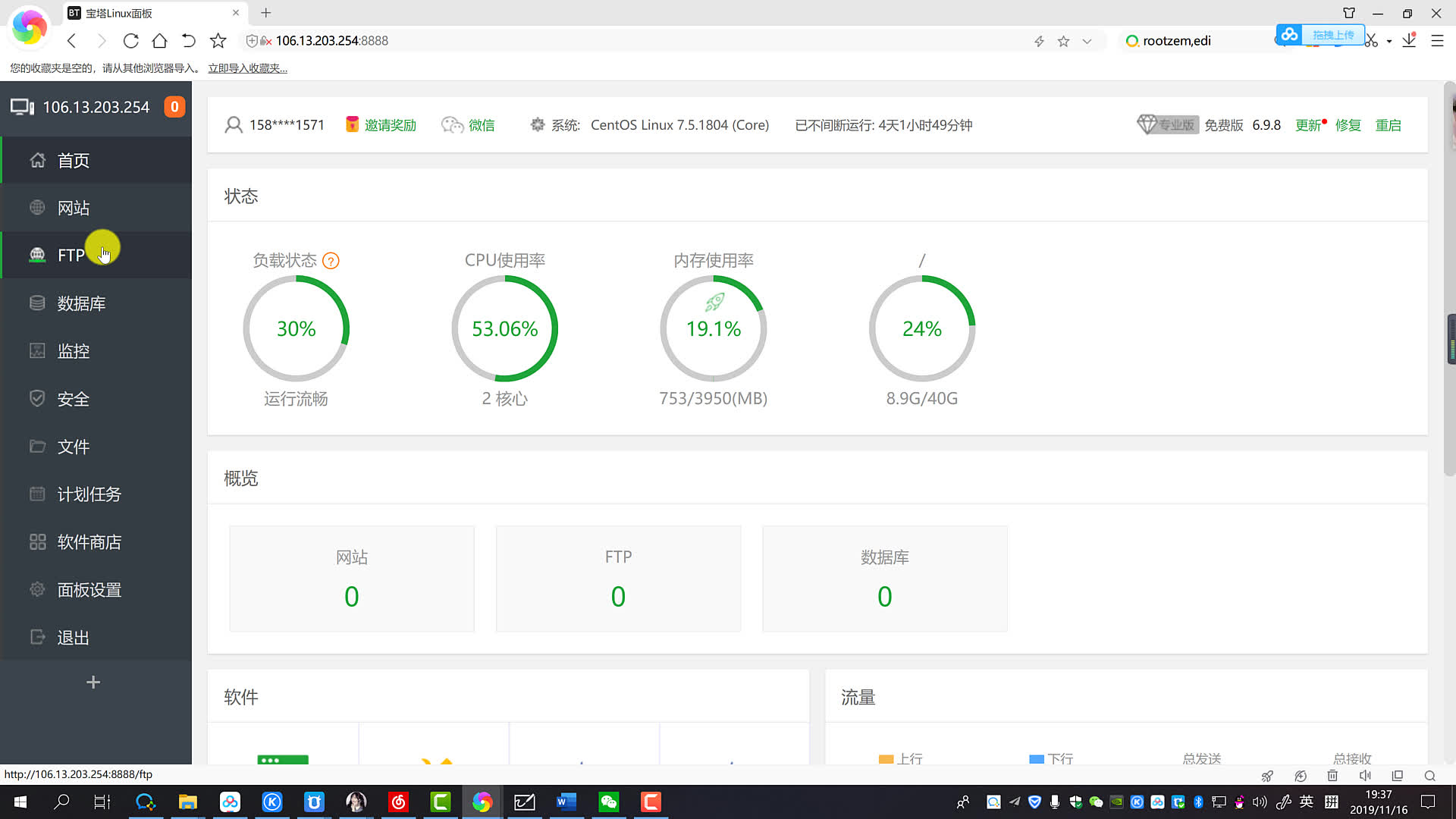Image resolution: width=1456 pixels, height=819 pixels.
Task: Click the 网站 (Website) sidebar icon
Action: 37,207
